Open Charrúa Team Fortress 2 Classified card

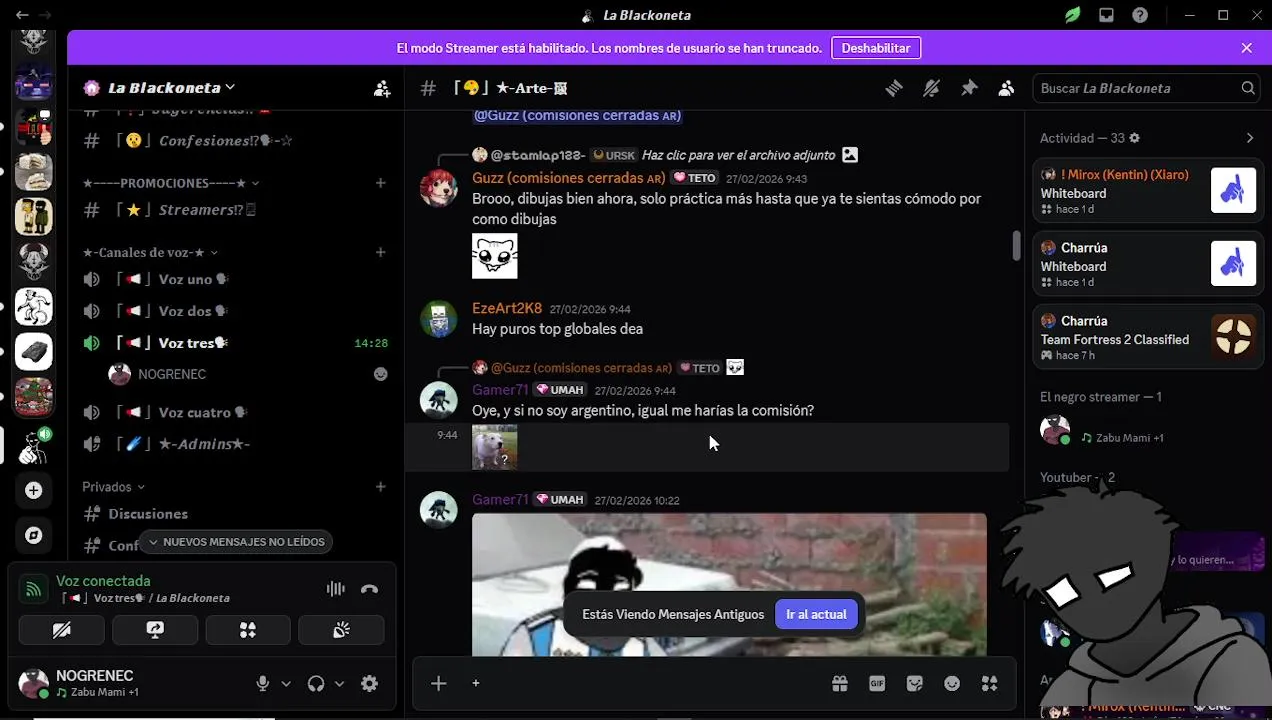[1147, 337]
